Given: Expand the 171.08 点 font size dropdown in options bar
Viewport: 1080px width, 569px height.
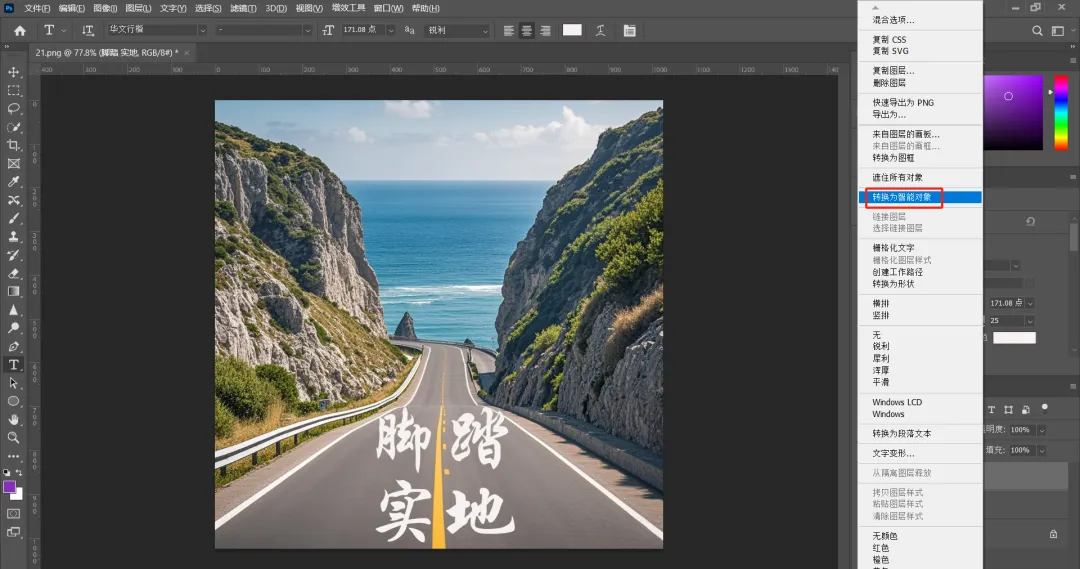Looking at the screenshot, I should [x=391, y=30].
